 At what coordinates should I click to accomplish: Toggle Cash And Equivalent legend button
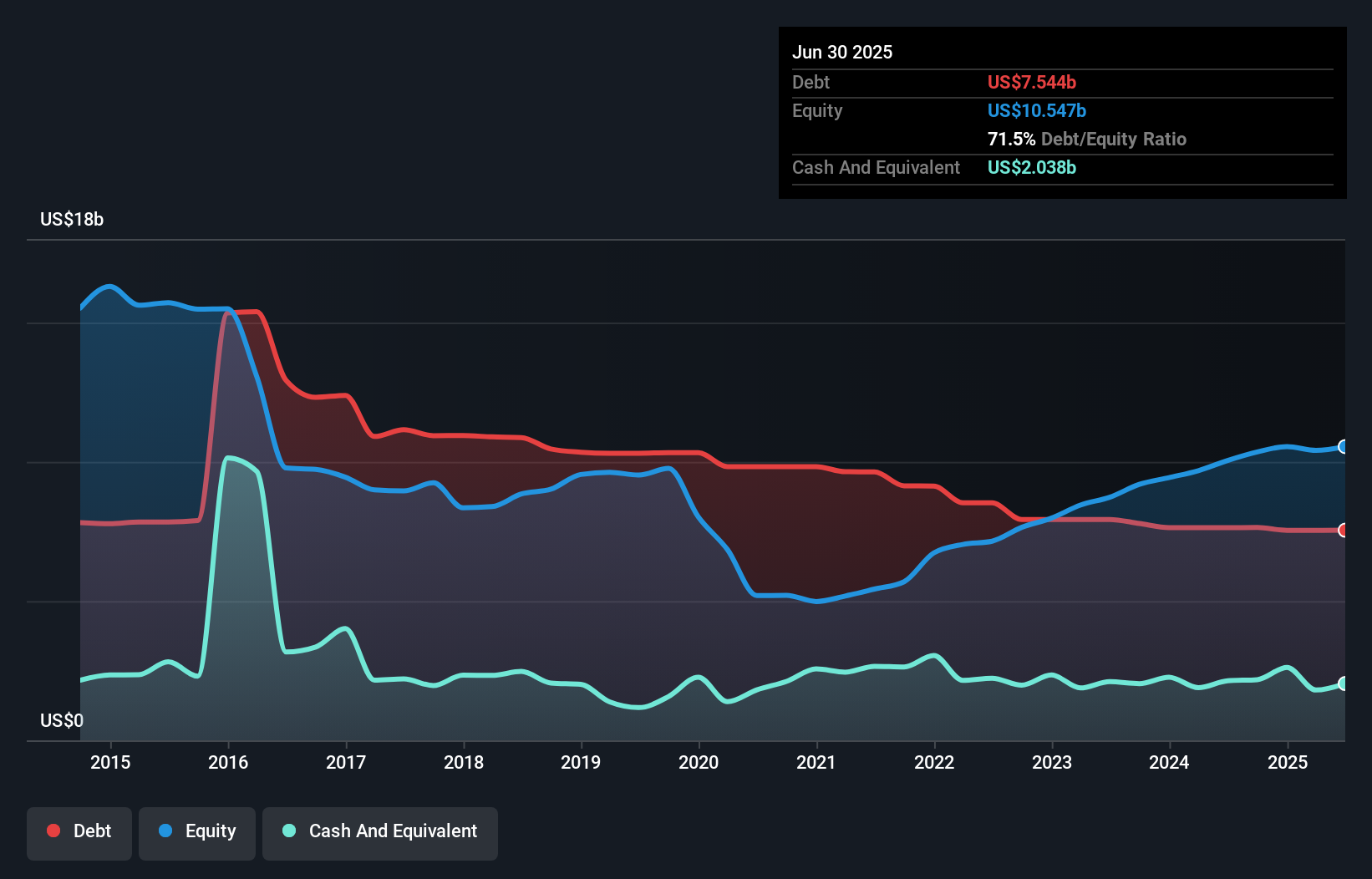pos(380,831)
